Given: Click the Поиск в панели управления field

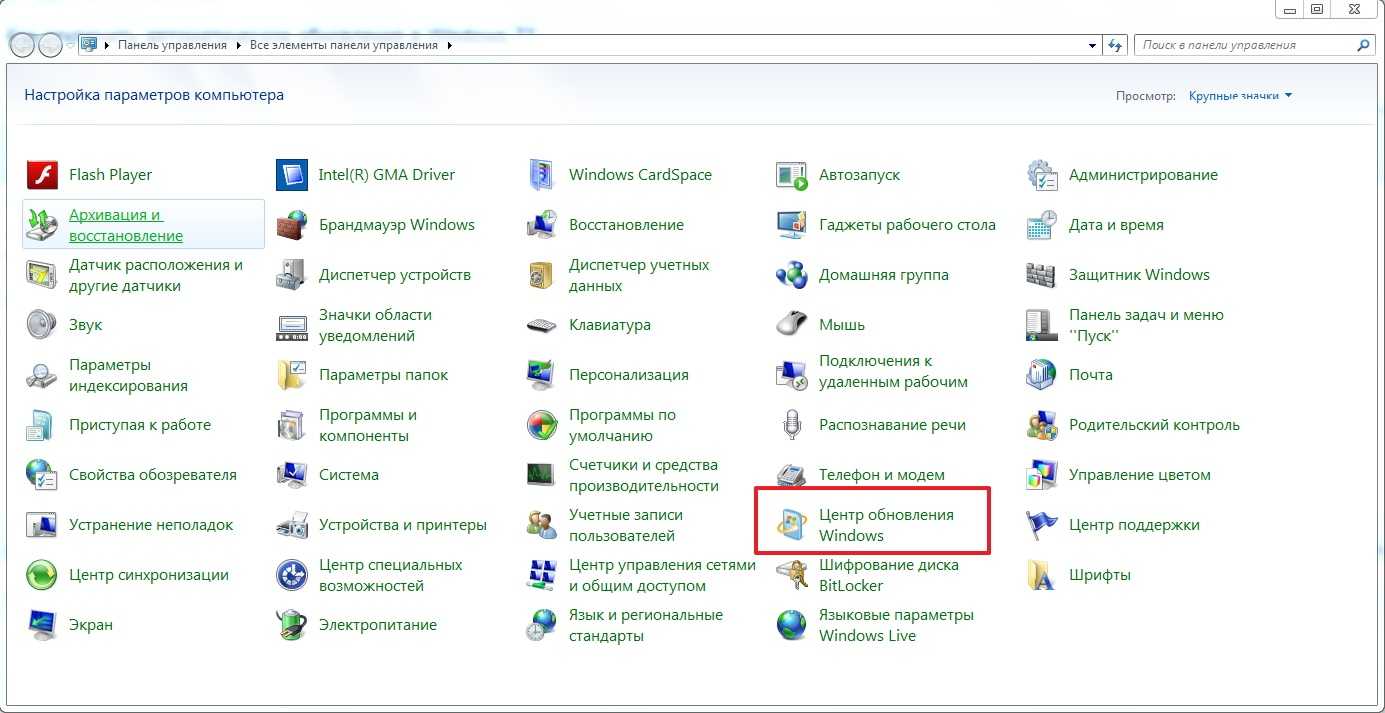Looking at the screenshot, I should [x=1245, y=45].
